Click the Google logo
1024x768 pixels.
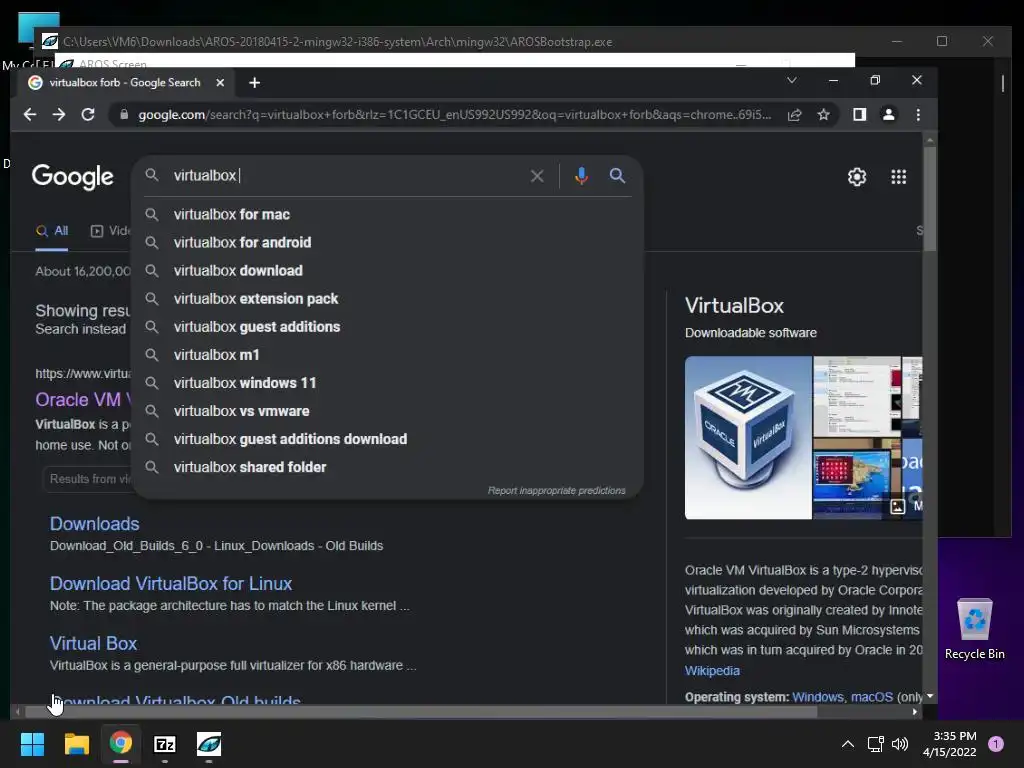coord(72,176)
